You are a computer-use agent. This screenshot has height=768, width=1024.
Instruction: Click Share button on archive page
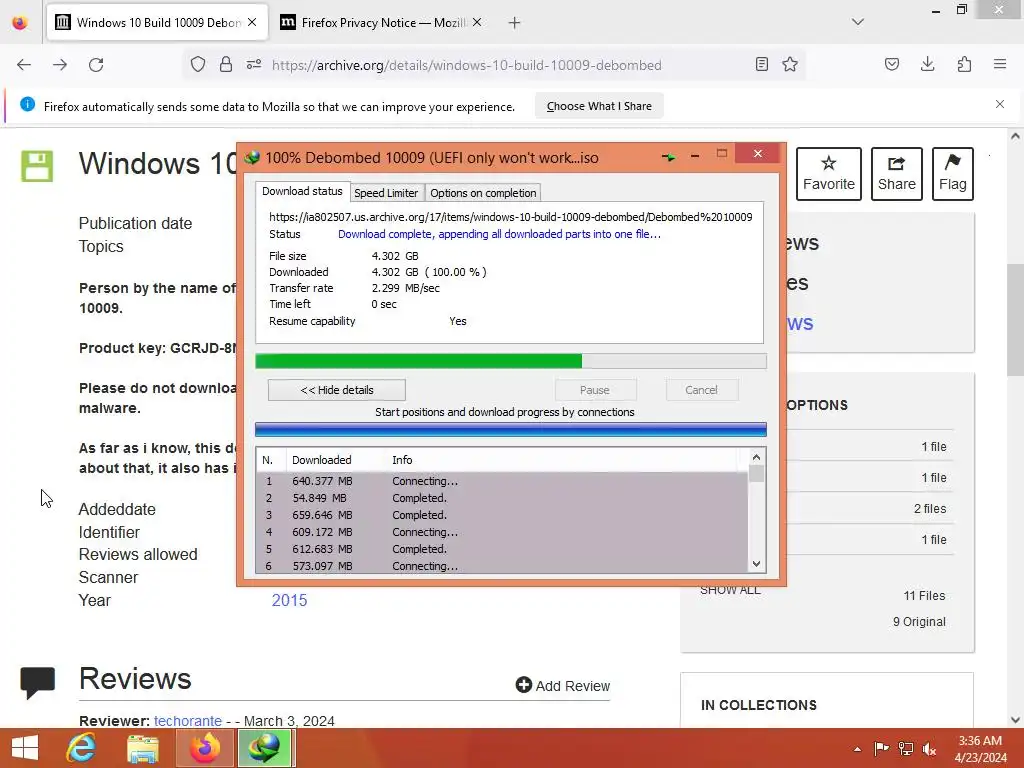pyautogui.click(x=897, y=174)
